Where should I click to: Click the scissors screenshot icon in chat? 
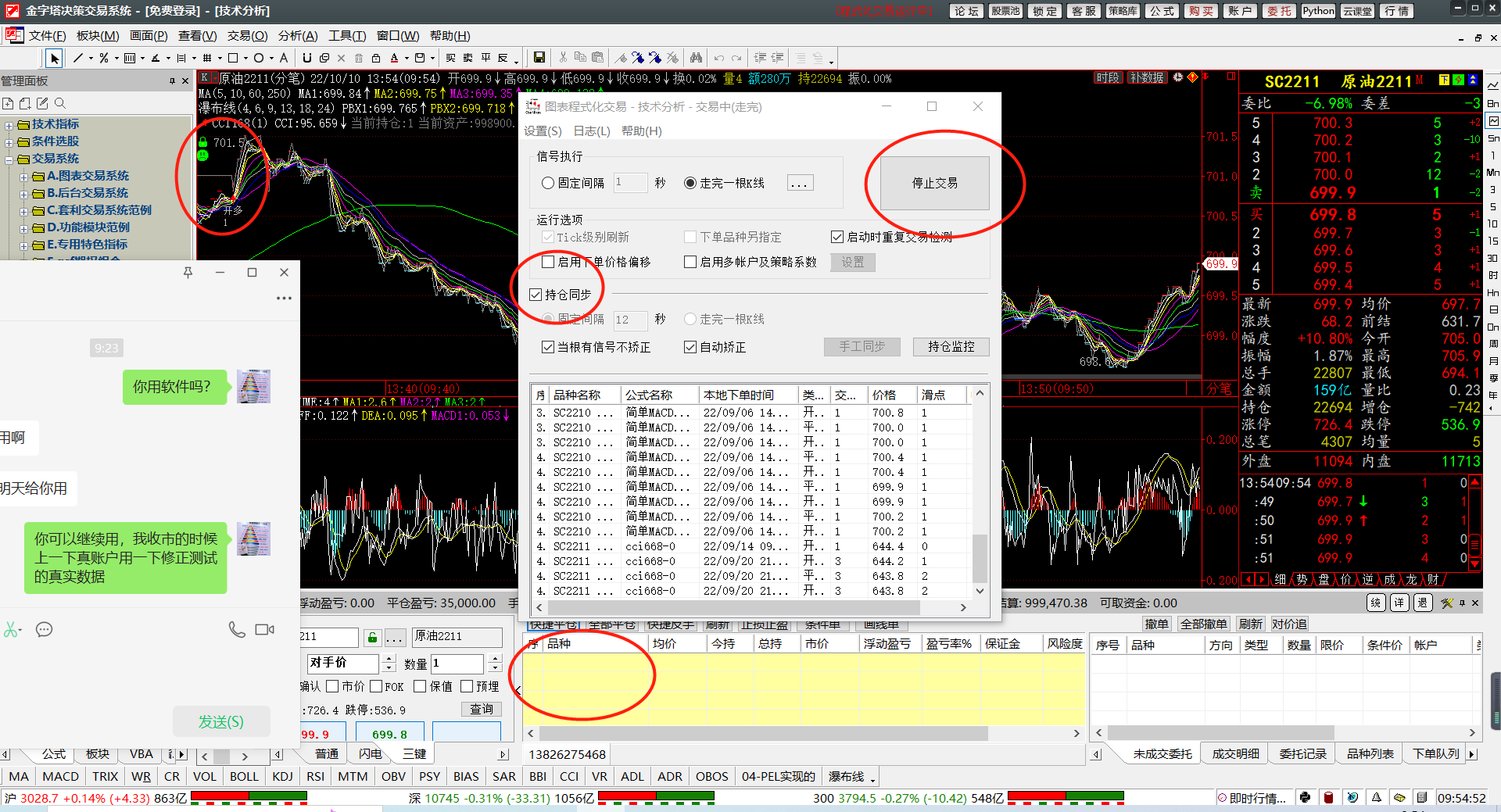12,630
